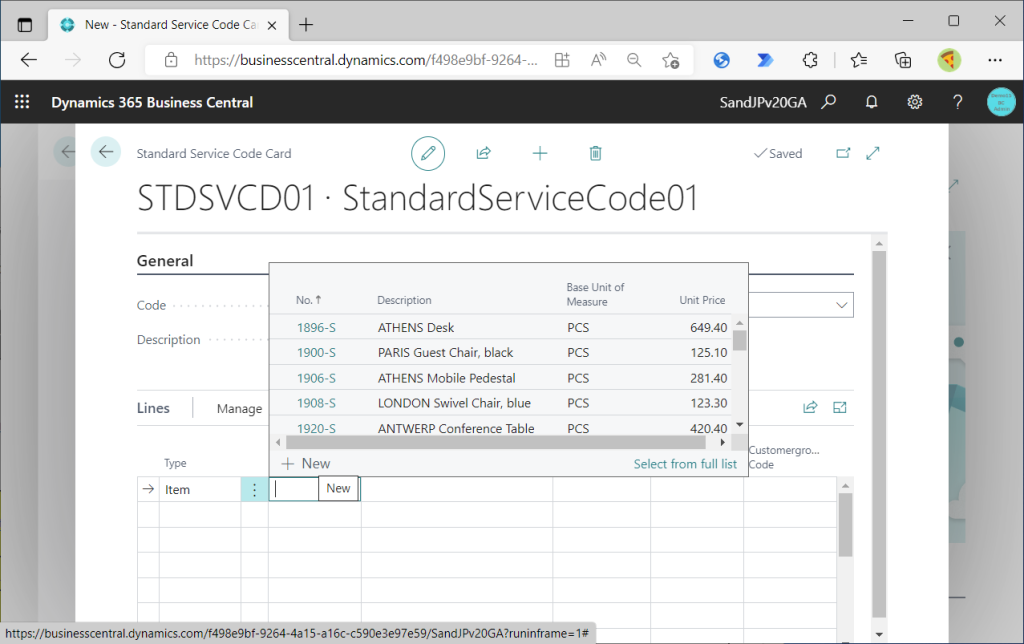Click the card's vertical scrollbar

click(879, 434)
